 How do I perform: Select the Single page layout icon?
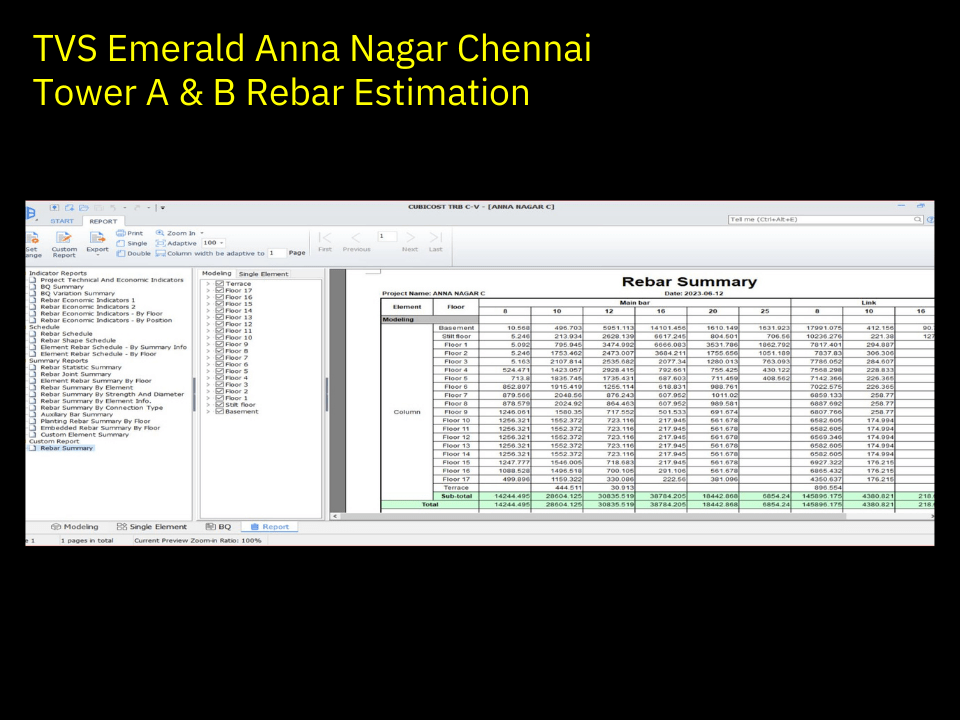pyautogui.click(x=120, y=243)
